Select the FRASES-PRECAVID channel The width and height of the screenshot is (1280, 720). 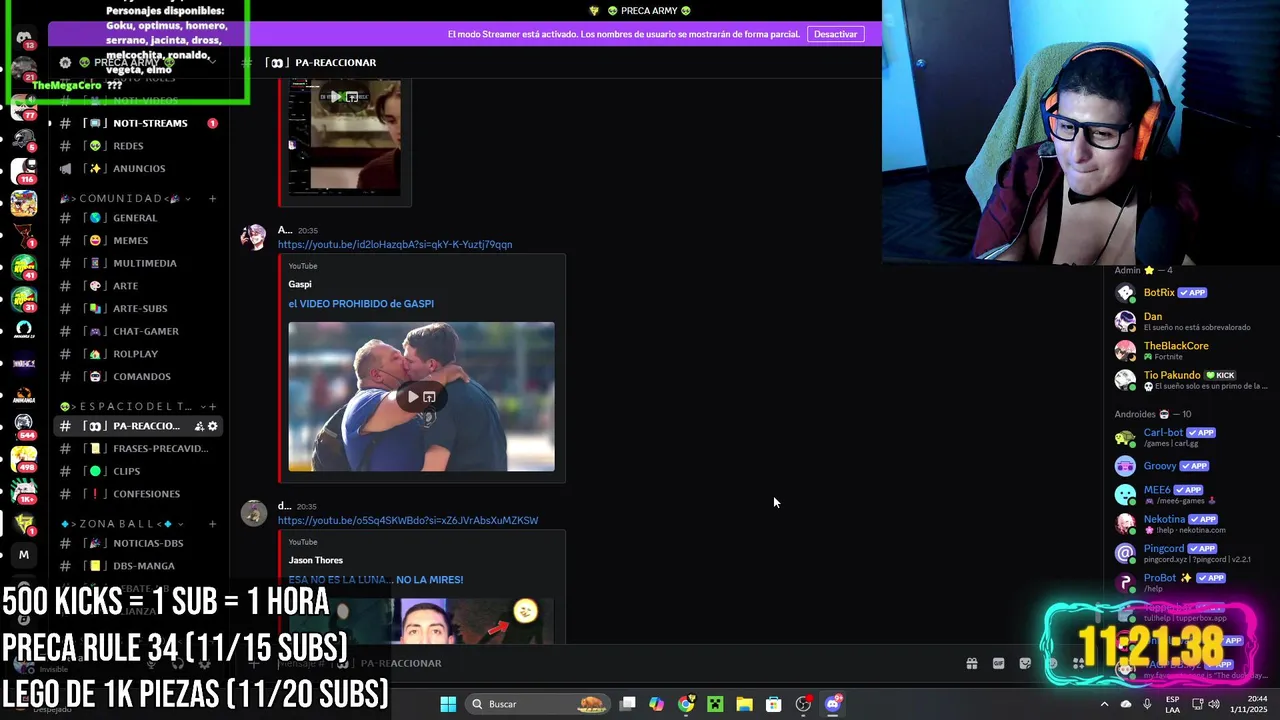pos(138,449)
